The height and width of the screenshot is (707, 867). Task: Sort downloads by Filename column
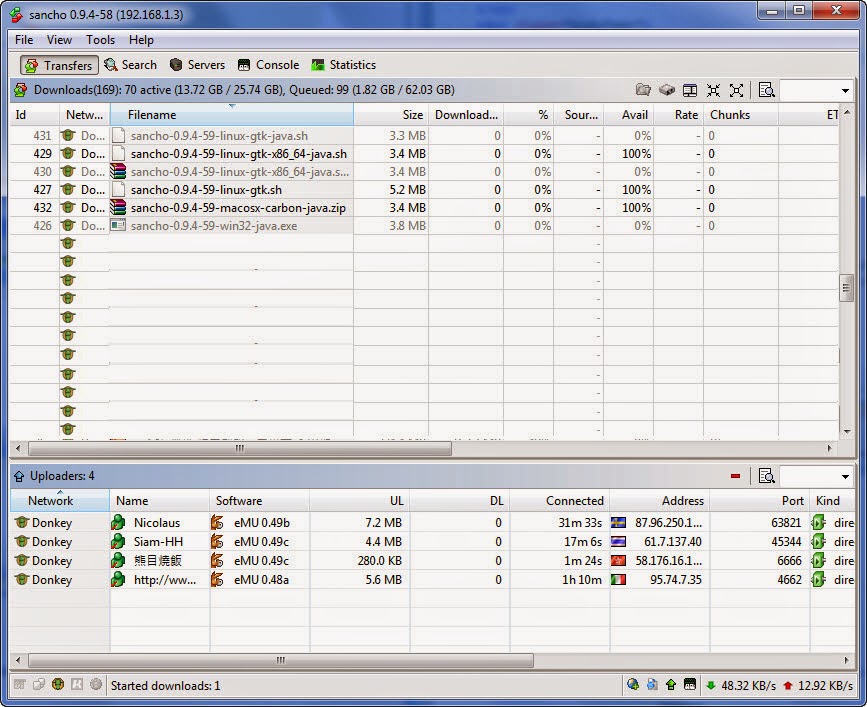(232, 114)
